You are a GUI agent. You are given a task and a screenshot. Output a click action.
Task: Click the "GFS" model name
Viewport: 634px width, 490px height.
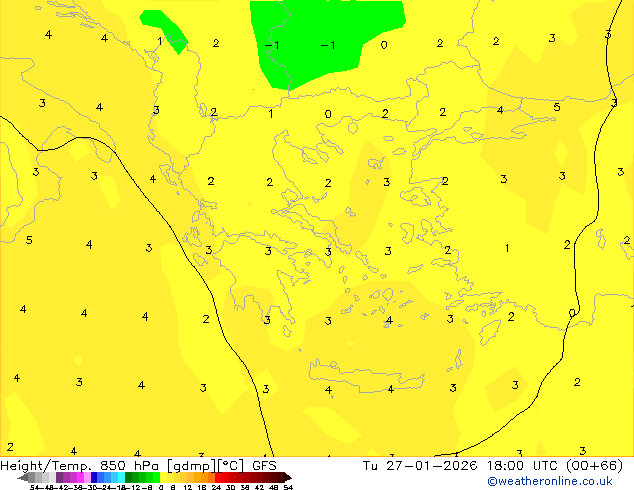(264, 466)
